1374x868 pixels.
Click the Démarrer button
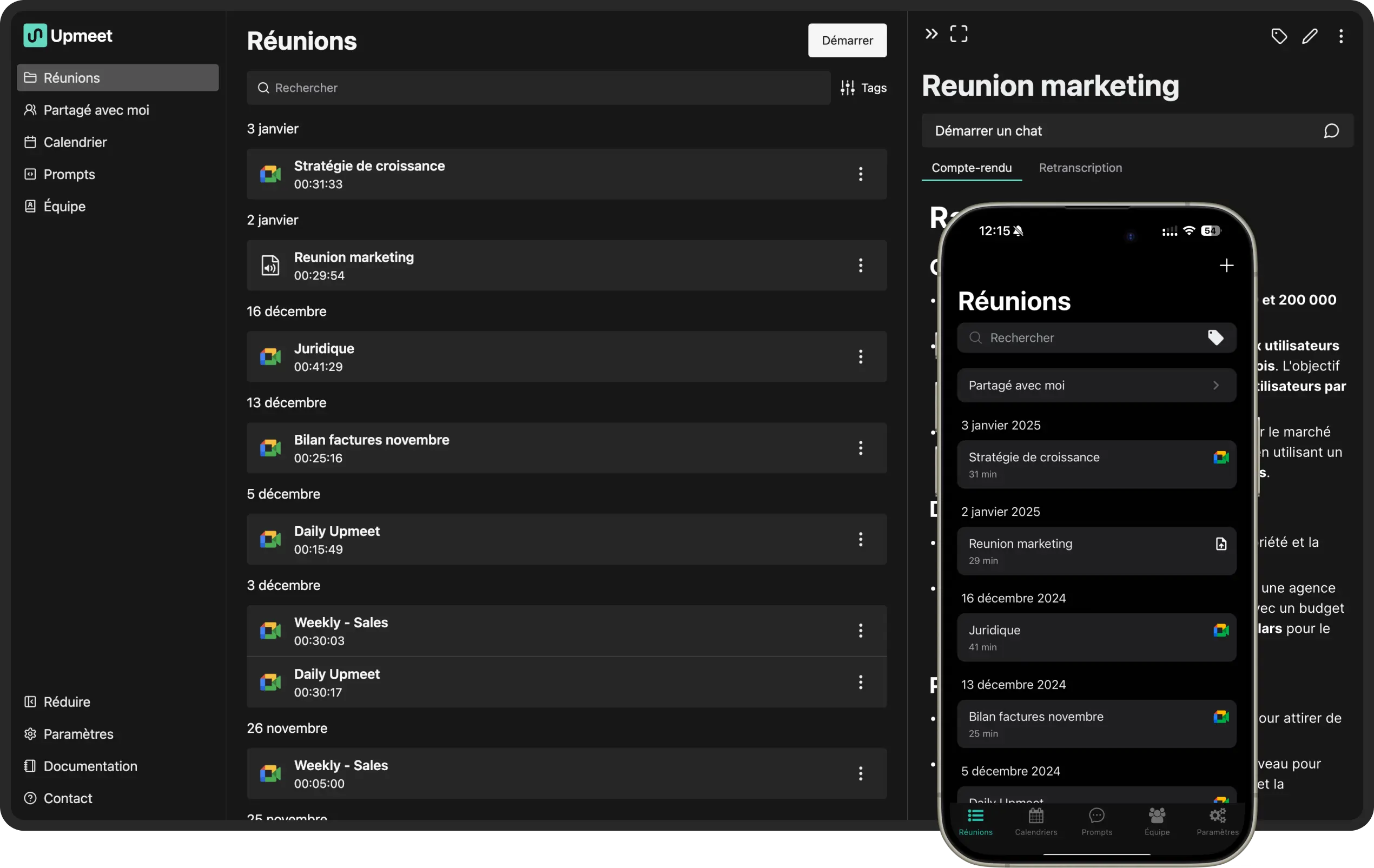click(847, 41)
